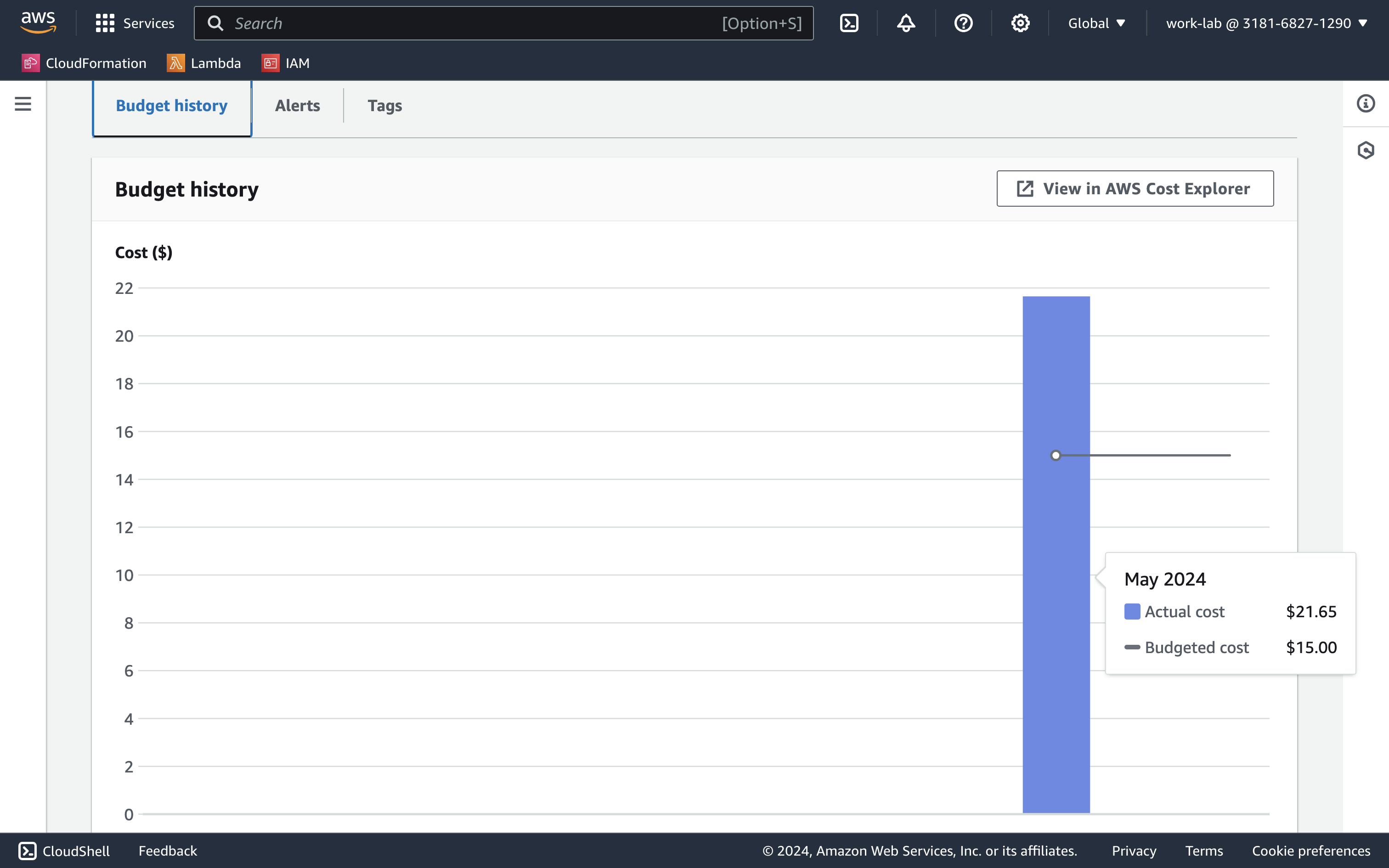
Task: Click the $15.00 budgeted cost value
Action: click(x=1311, y=647)
